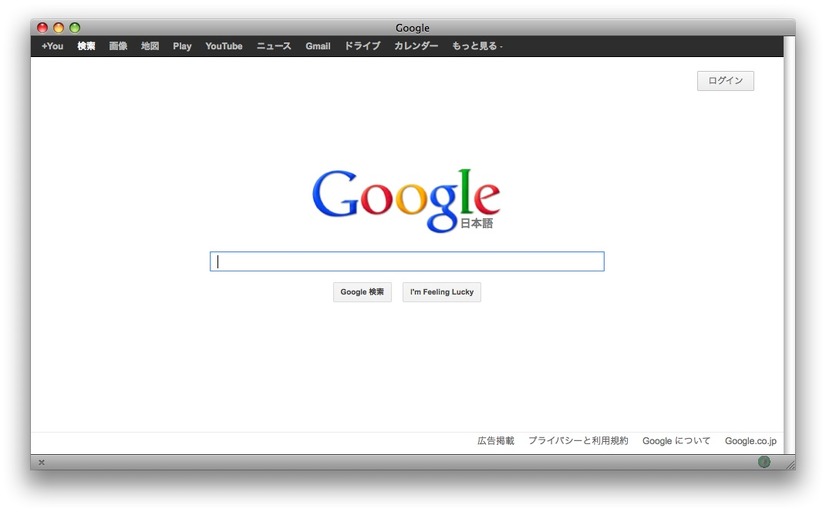Open the プライバシーと利用規約 footer link
The width and height of the screenshot is (826, 512).
[x=578, y=440]
